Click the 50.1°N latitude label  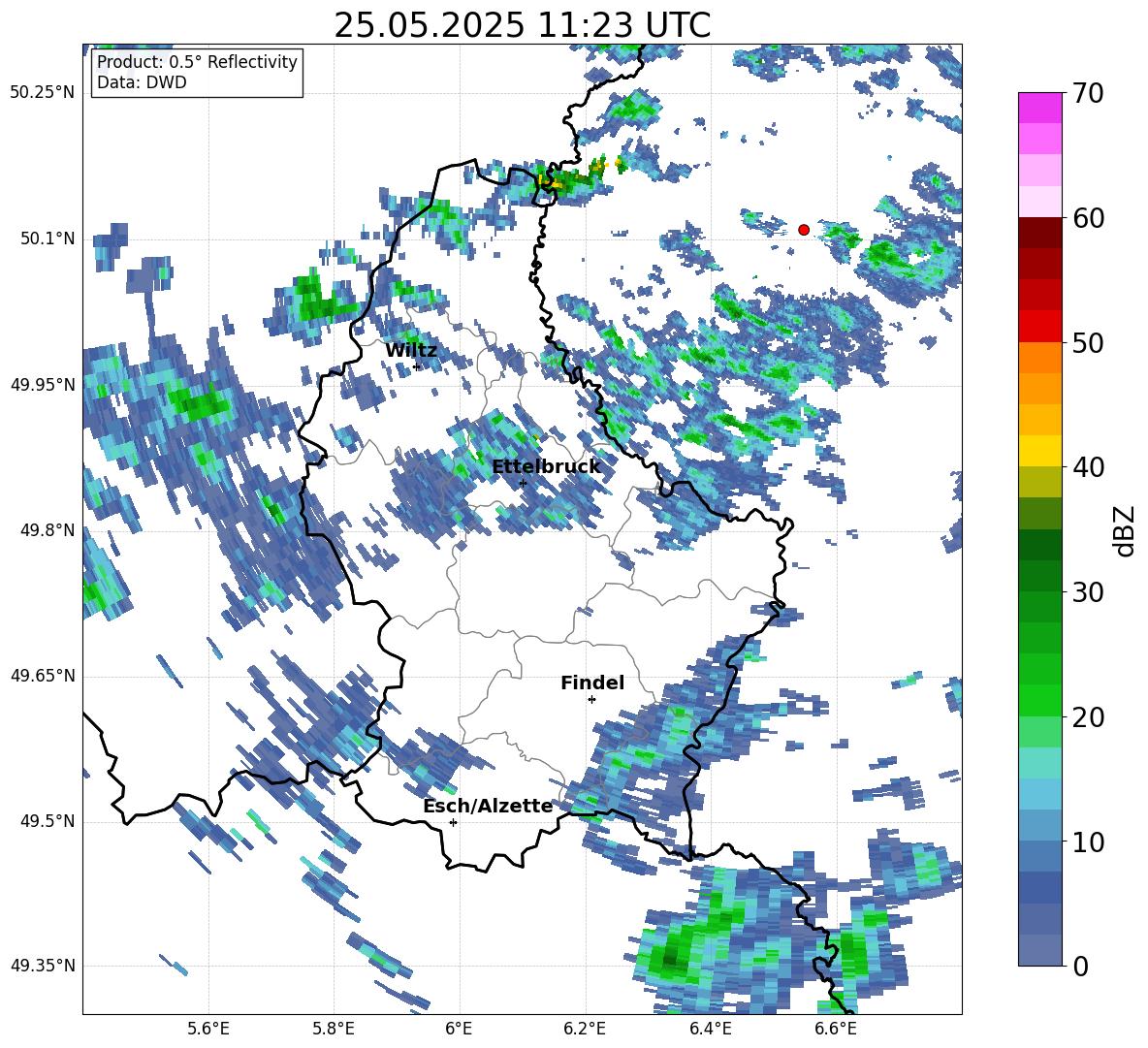point(48,238)
